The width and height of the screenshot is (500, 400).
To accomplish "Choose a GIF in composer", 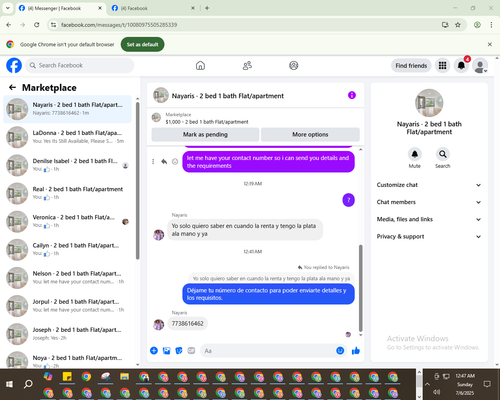I will click(x=191, y=350).
